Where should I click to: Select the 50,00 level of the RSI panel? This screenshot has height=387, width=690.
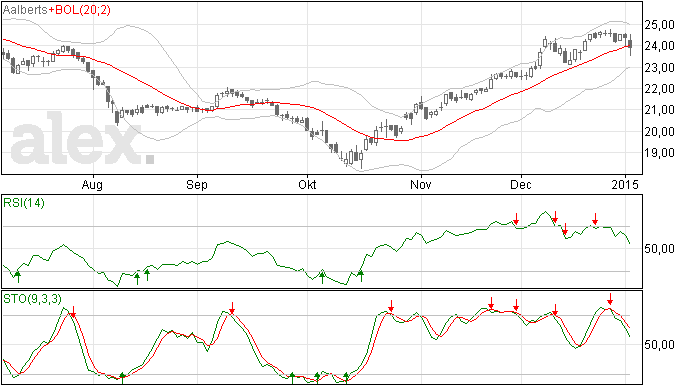[659, 249]
